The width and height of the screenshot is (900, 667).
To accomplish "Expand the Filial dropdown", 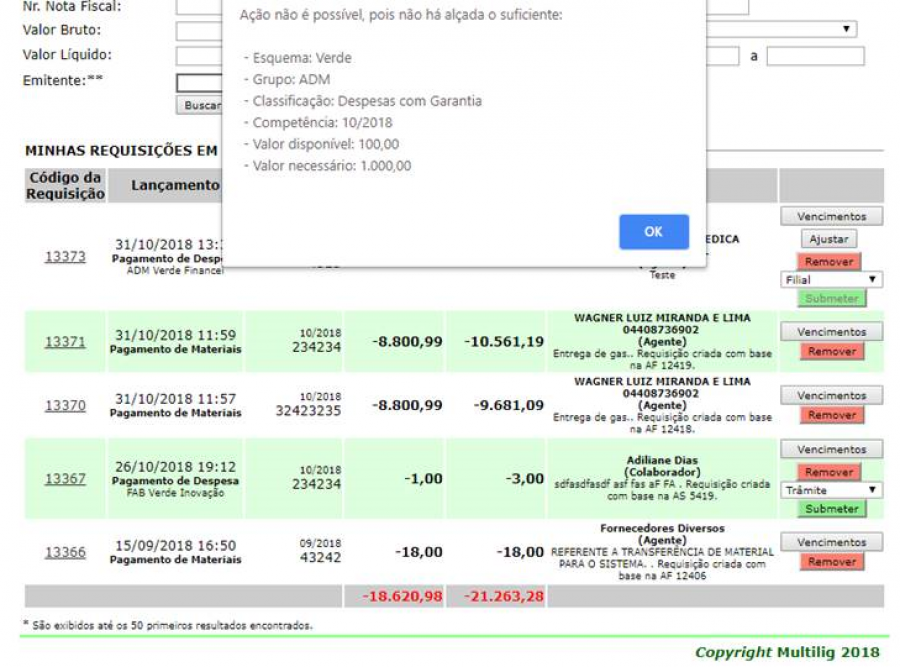I will click(x=831, y=280).
